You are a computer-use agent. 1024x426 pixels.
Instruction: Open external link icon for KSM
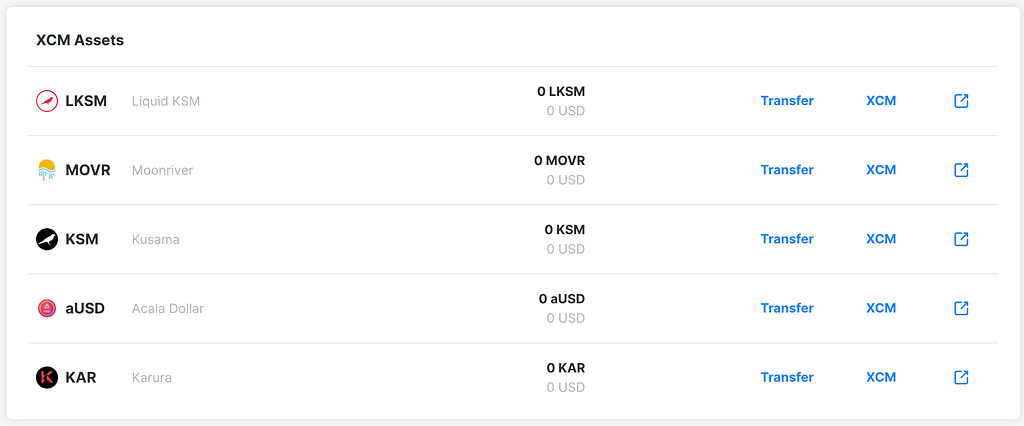tap(961, 239)
